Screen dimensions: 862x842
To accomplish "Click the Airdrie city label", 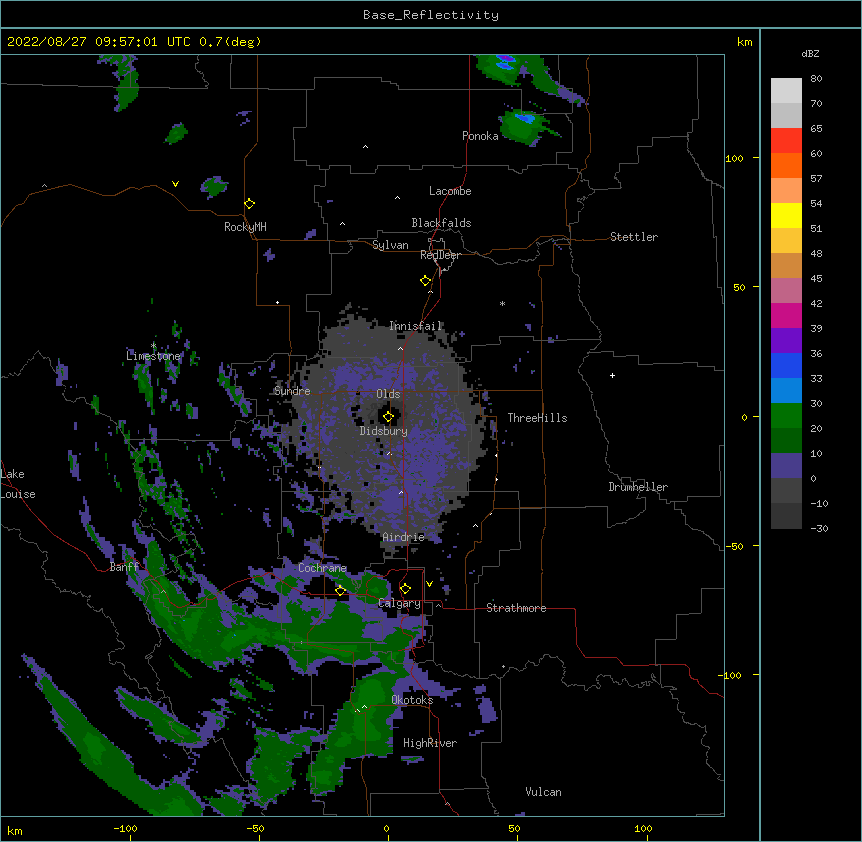I will 404,537.
